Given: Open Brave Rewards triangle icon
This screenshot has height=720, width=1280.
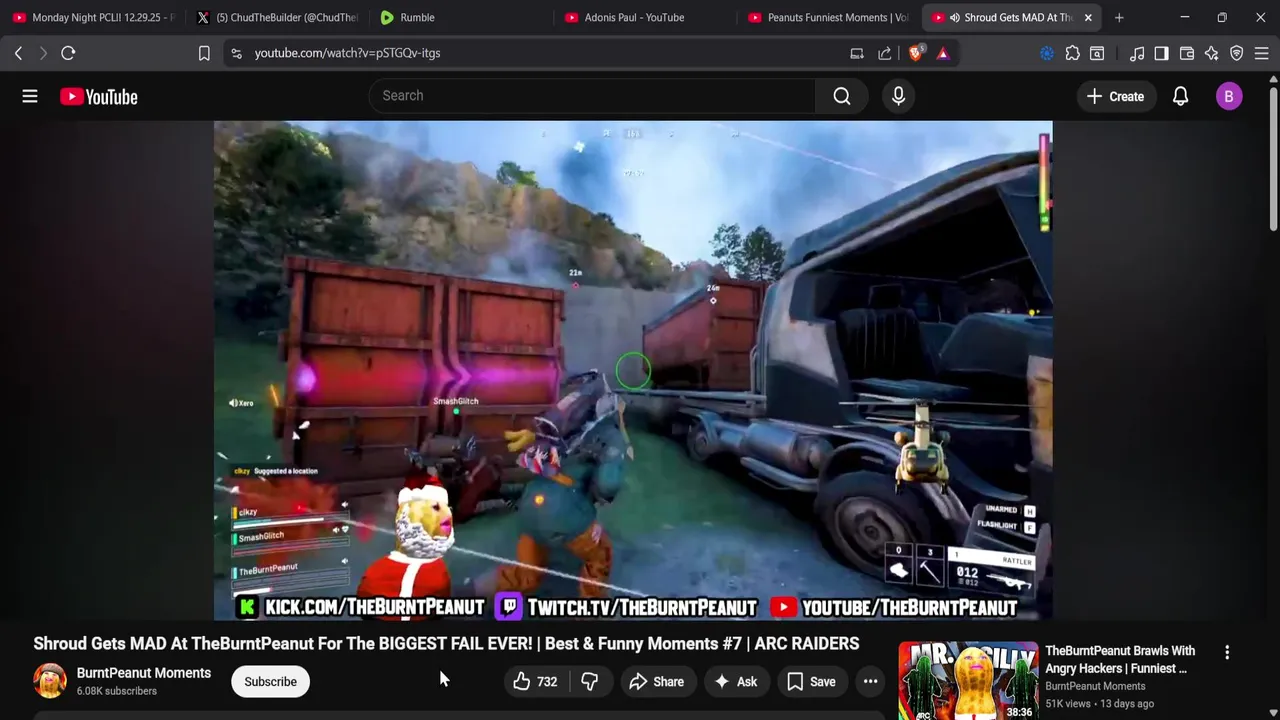Looking at the screenshot, I should (x=943, y=53).
